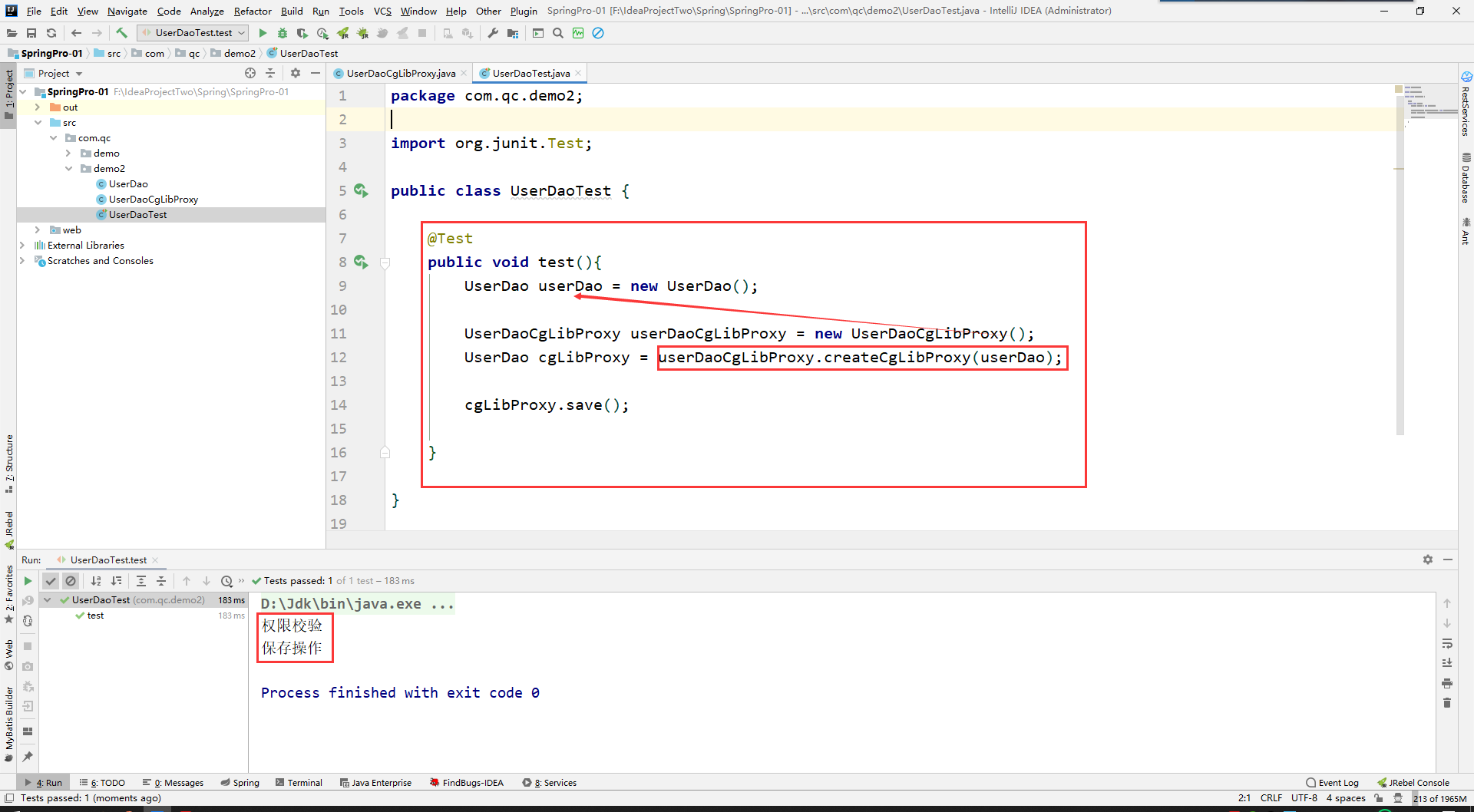Toggle Show Ignored tests button
The image size is (1474, 812).
71,581
